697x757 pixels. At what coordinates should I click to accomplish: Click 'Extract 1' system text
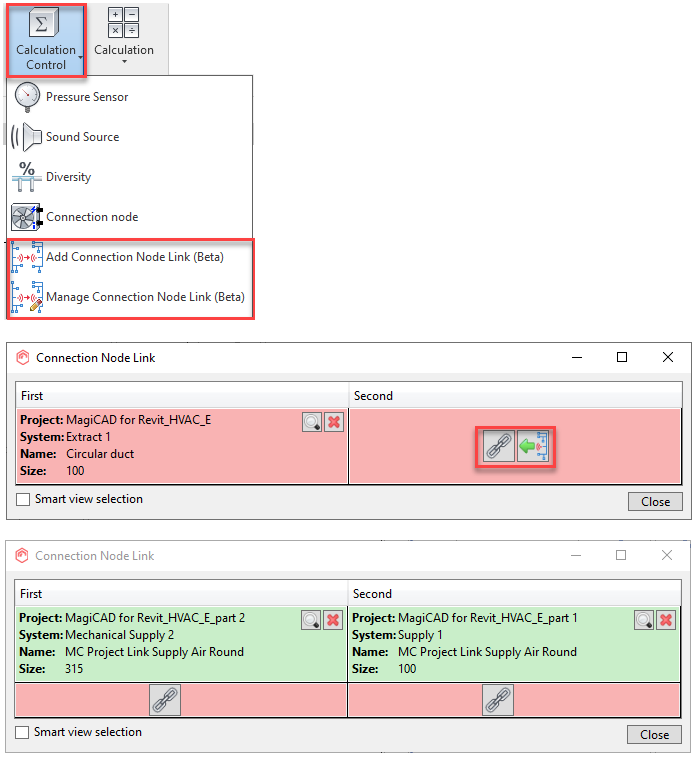[x=88, y=437]
